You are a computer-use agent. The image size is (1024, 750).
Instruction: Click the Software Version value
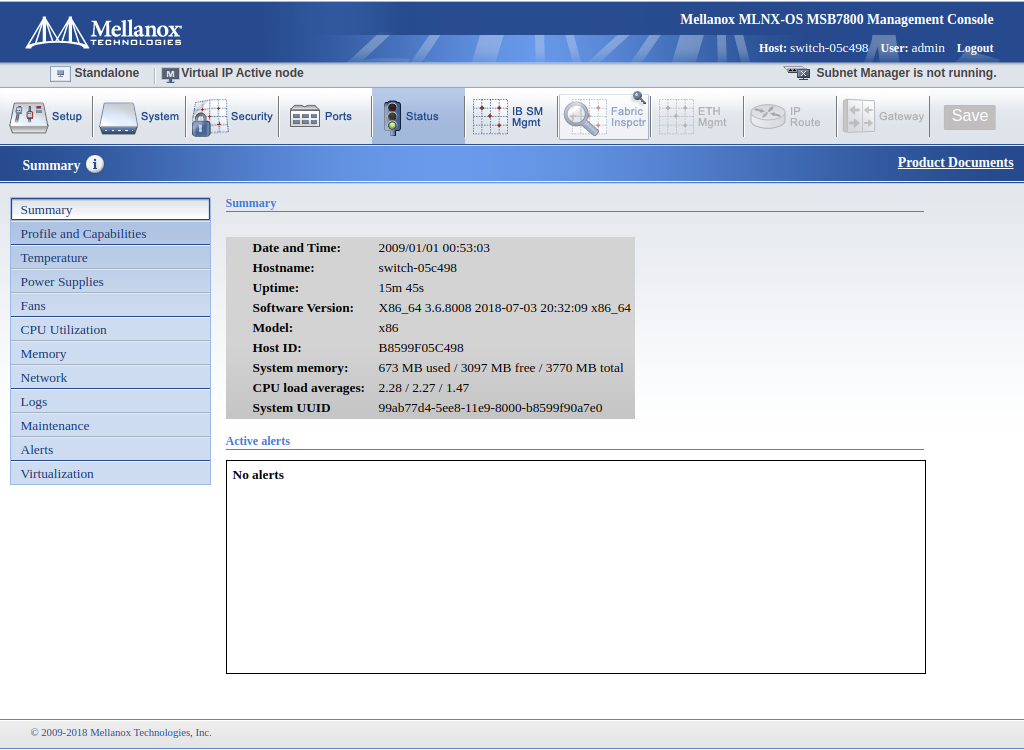pos(505,308)
